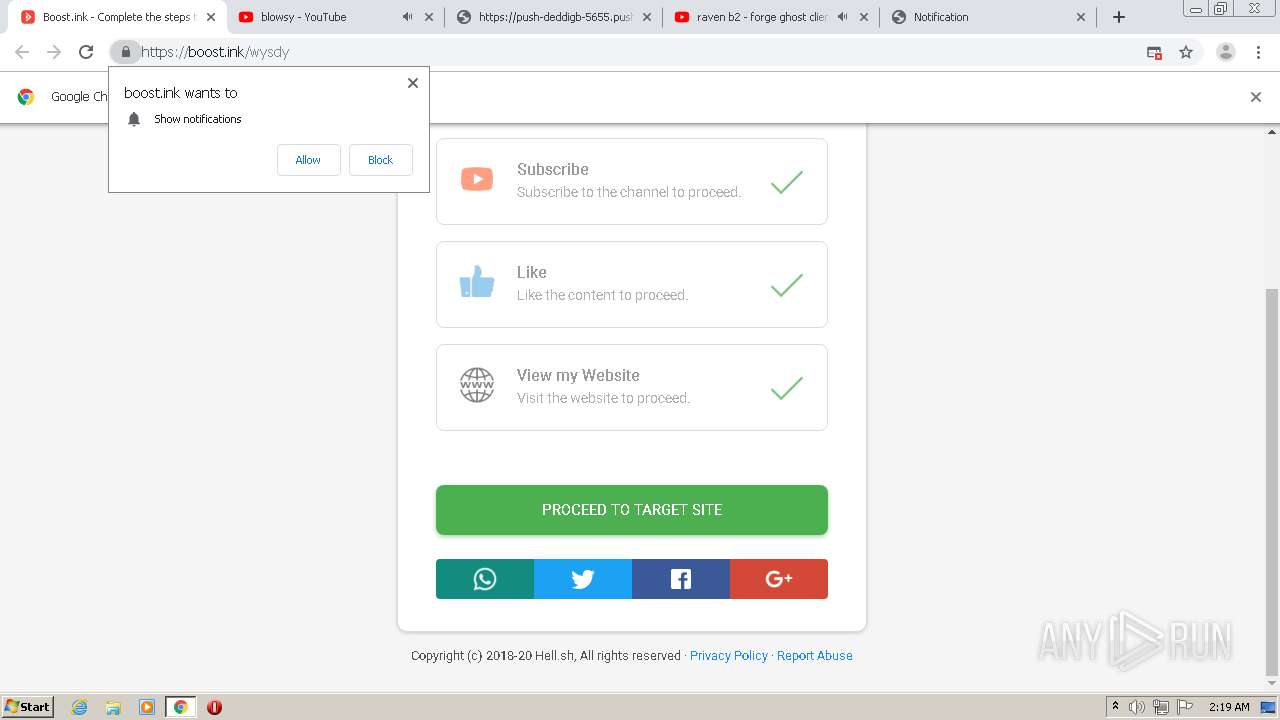Click the address bar URL field
The width and height of the screenshot is (1280, 720).
point(640,52)
